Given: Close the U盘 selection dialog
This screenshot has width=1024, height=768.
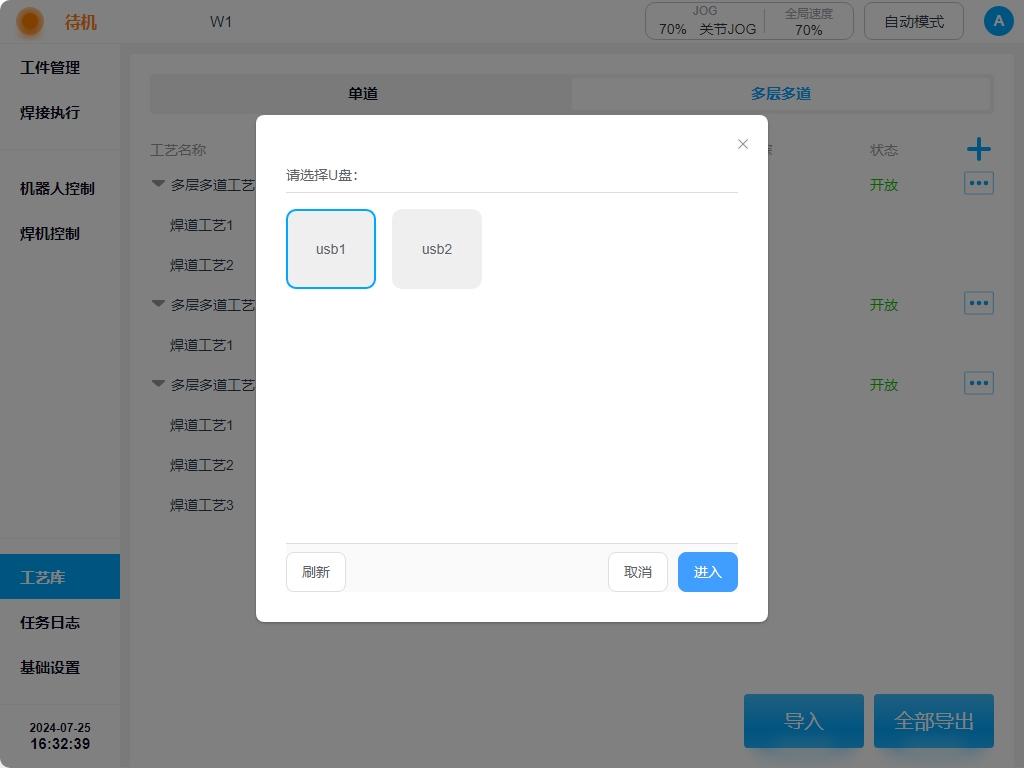Looking at the screenshot, I should [x=743, y=144].
